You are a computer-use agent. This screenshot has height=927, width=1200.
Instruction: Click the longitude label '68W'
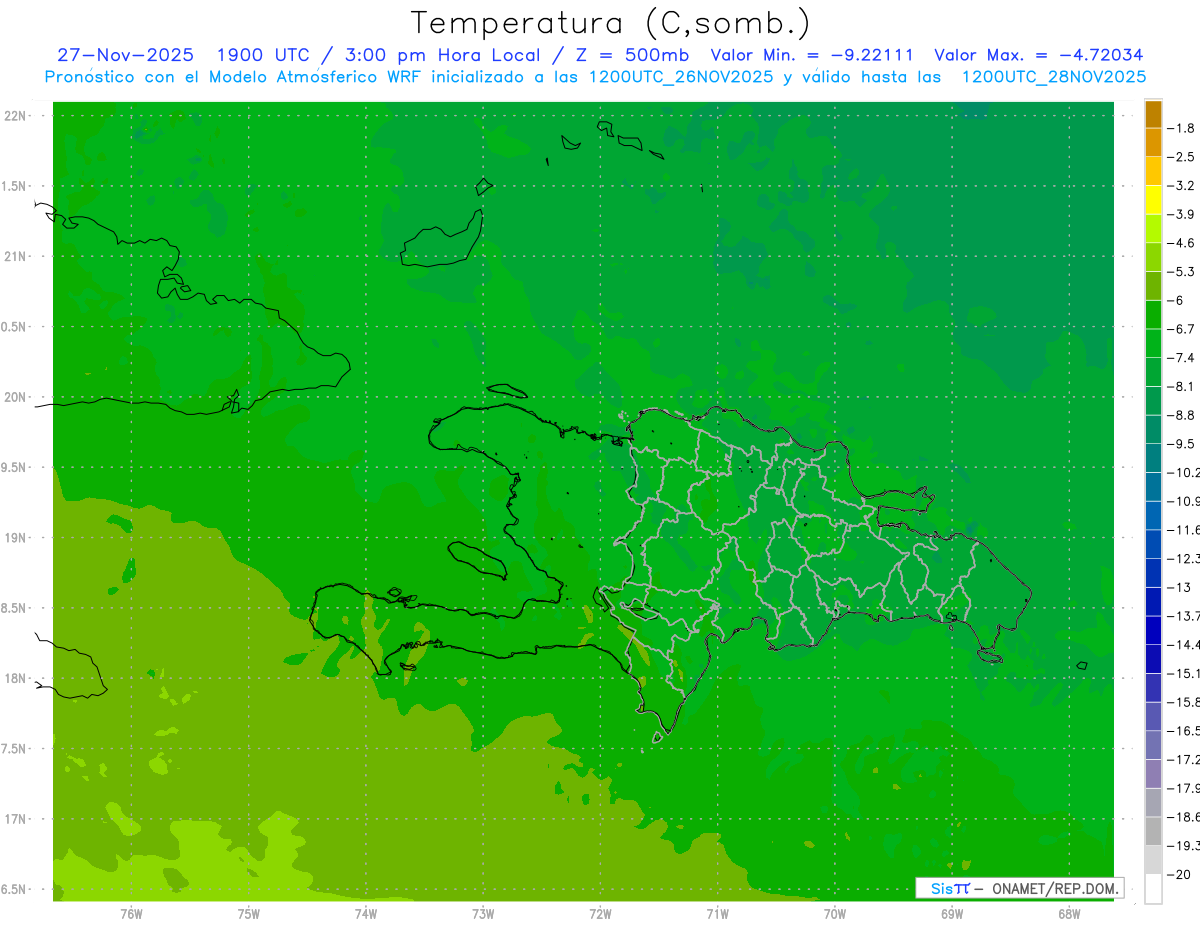click(x=1069, y=913)
